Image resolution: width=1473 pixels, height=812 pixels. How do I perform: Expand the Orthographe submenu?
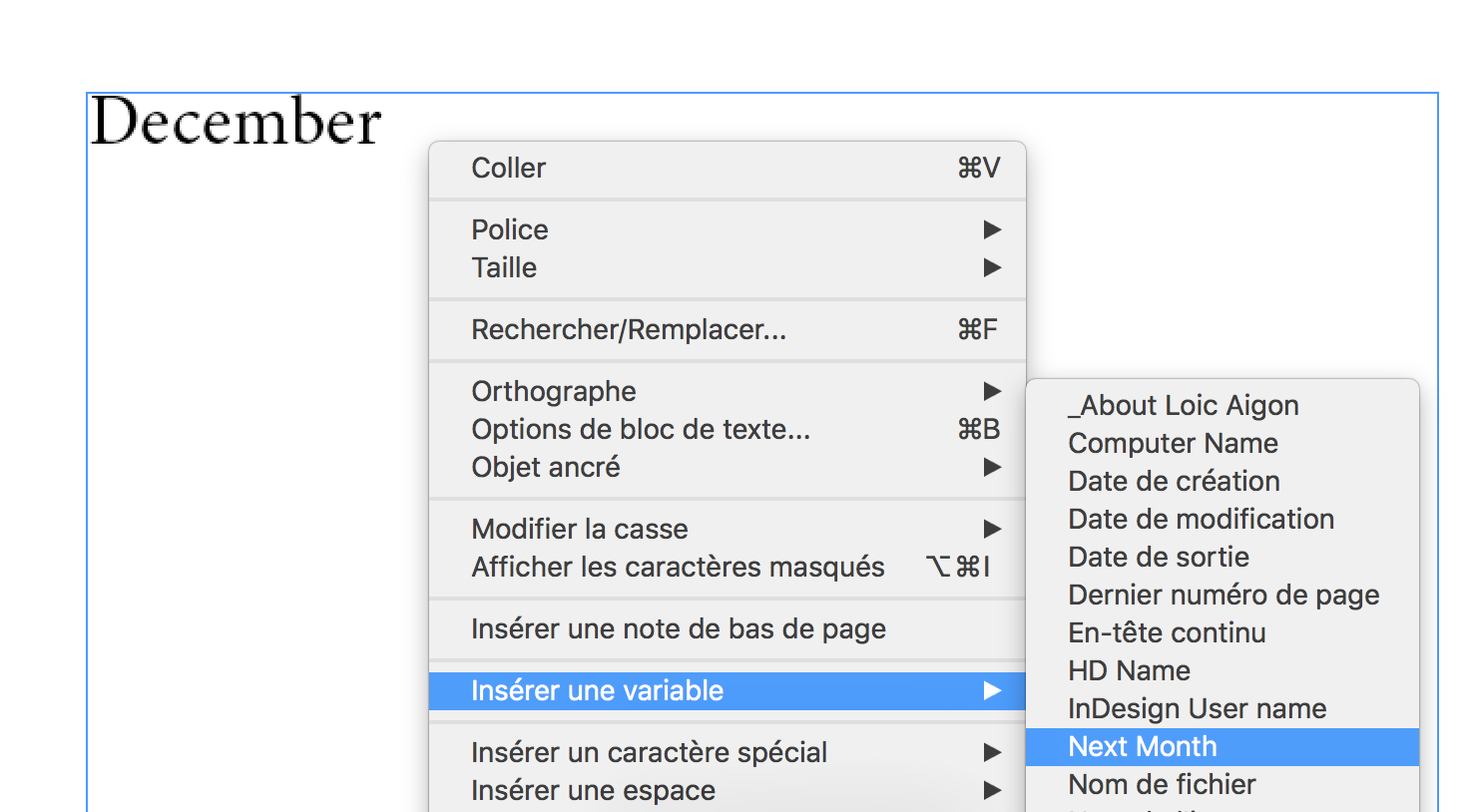pos(554,391)
